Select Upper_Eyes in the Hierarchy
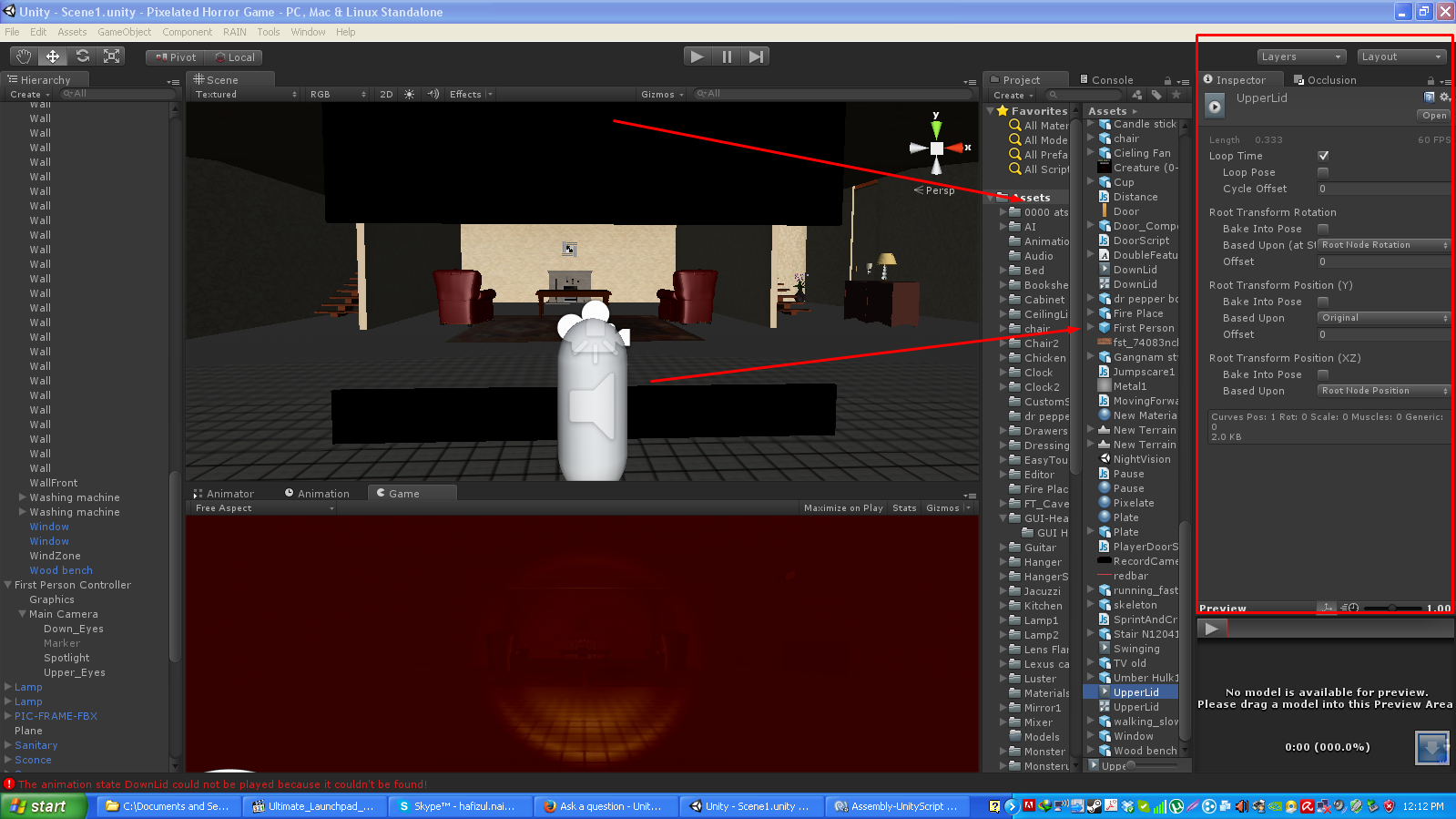 tap(74, 672)
